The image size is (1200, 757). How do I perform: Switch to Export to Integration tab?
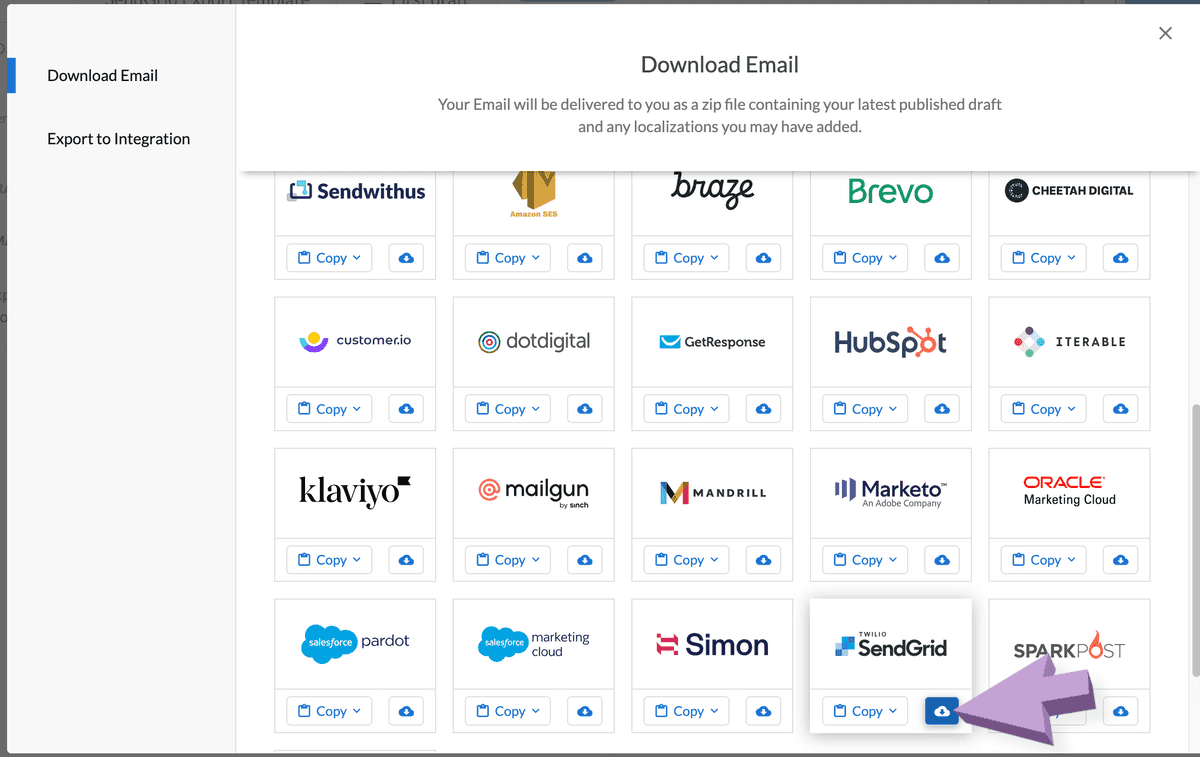118,139
